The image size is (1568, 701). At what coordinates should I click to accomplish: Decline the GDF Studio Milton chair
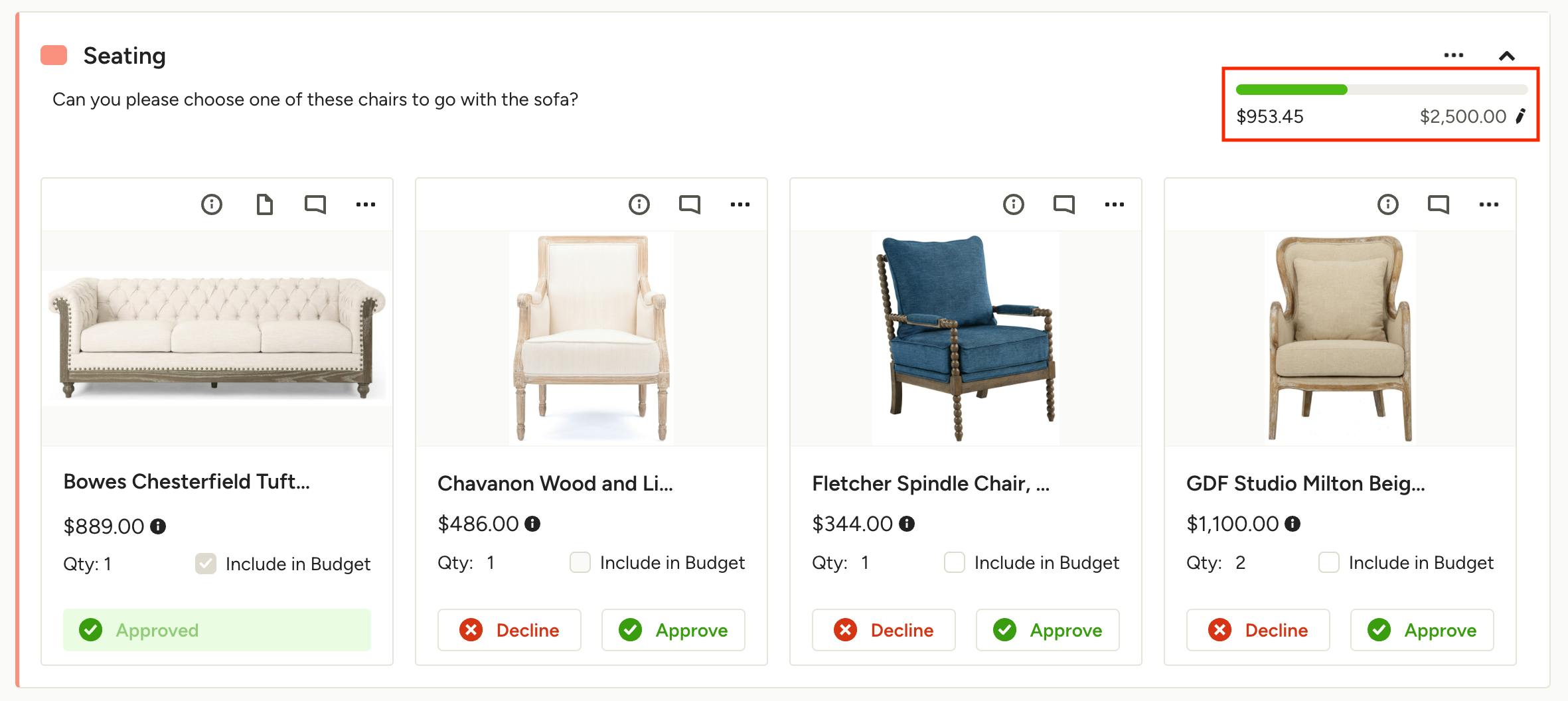coord(1258,630)
